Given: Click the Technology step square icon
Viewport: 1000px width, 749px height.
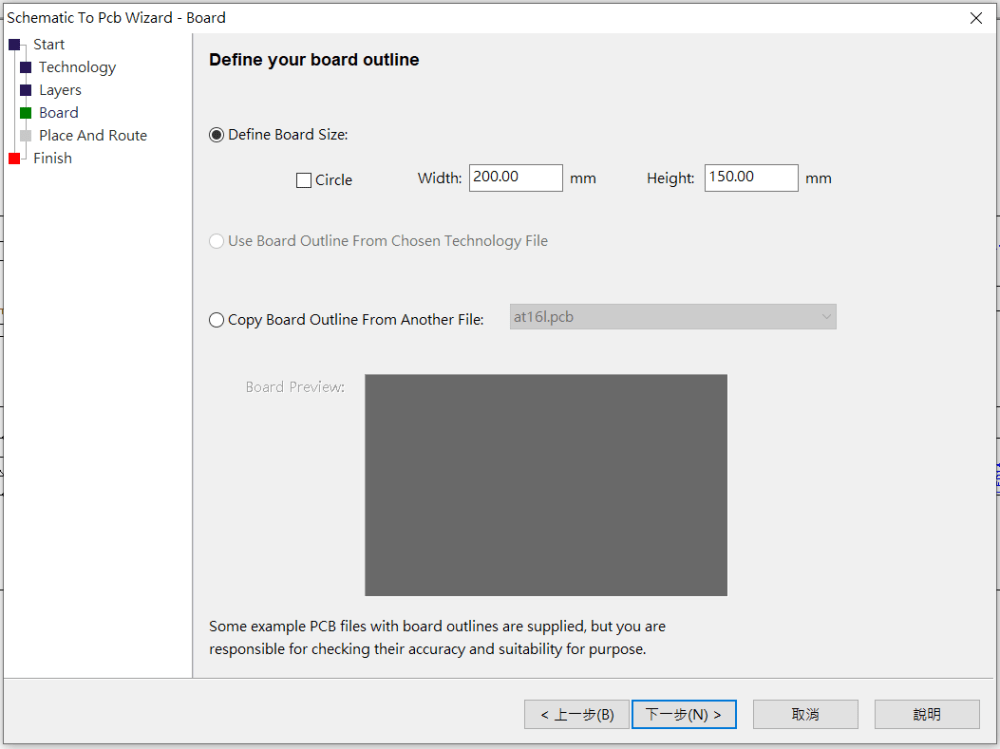Looking at the screenshot, I should tap(26, 67).
